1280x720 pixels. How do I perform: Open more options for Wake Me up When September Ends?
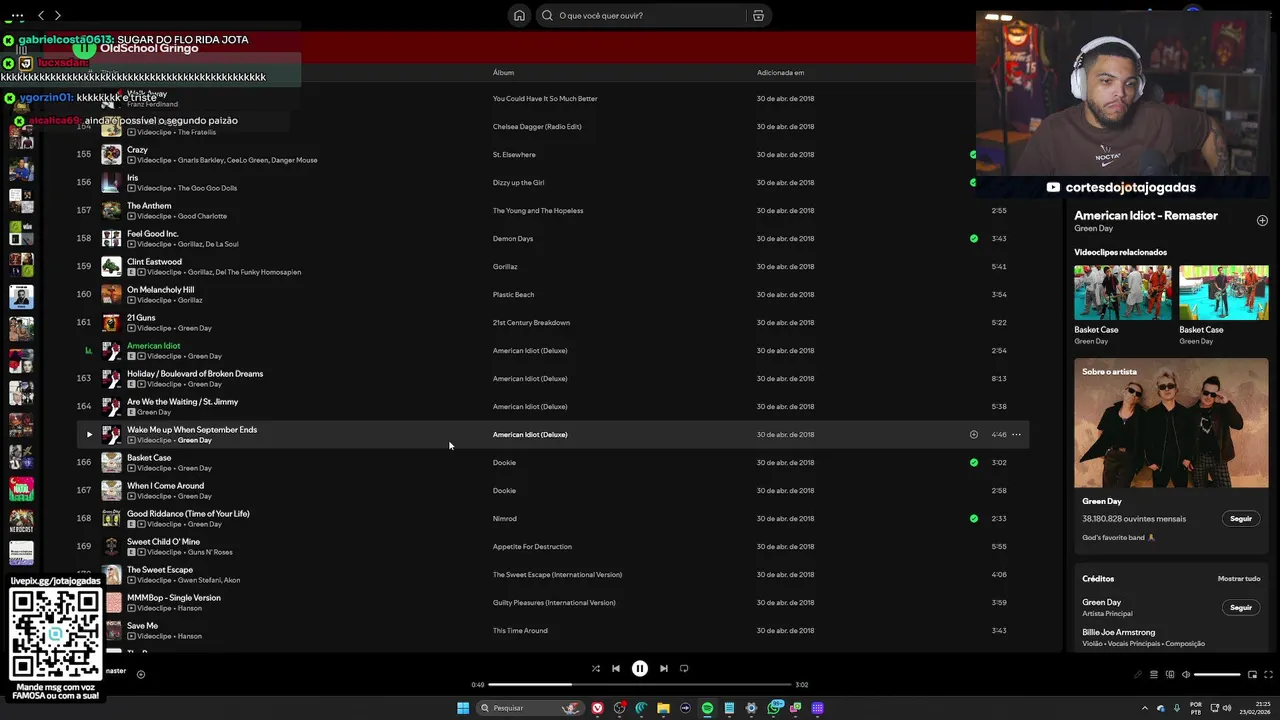[1016, 434]
